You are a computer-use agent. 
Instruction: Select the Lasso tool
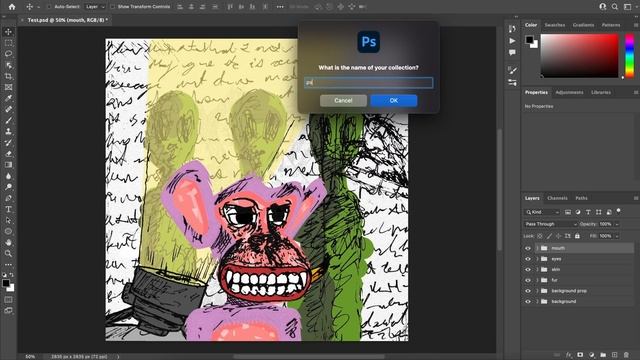point(8,54)
